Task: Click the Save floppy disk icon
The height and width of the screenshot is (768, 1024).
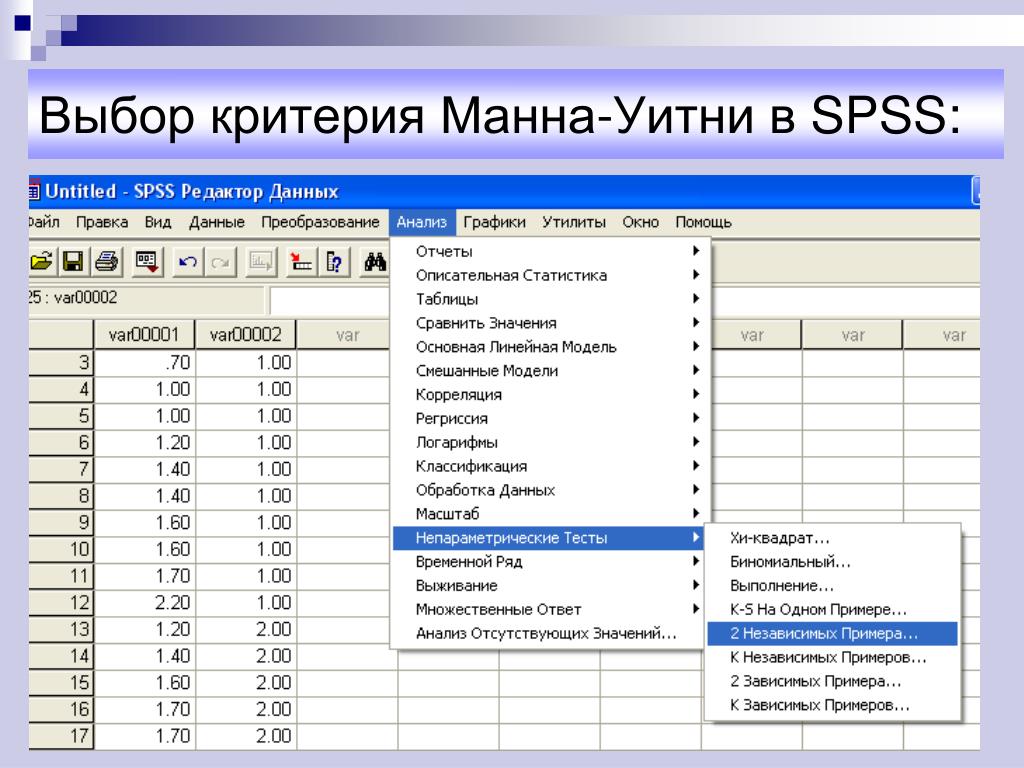Action: point(73,262)
